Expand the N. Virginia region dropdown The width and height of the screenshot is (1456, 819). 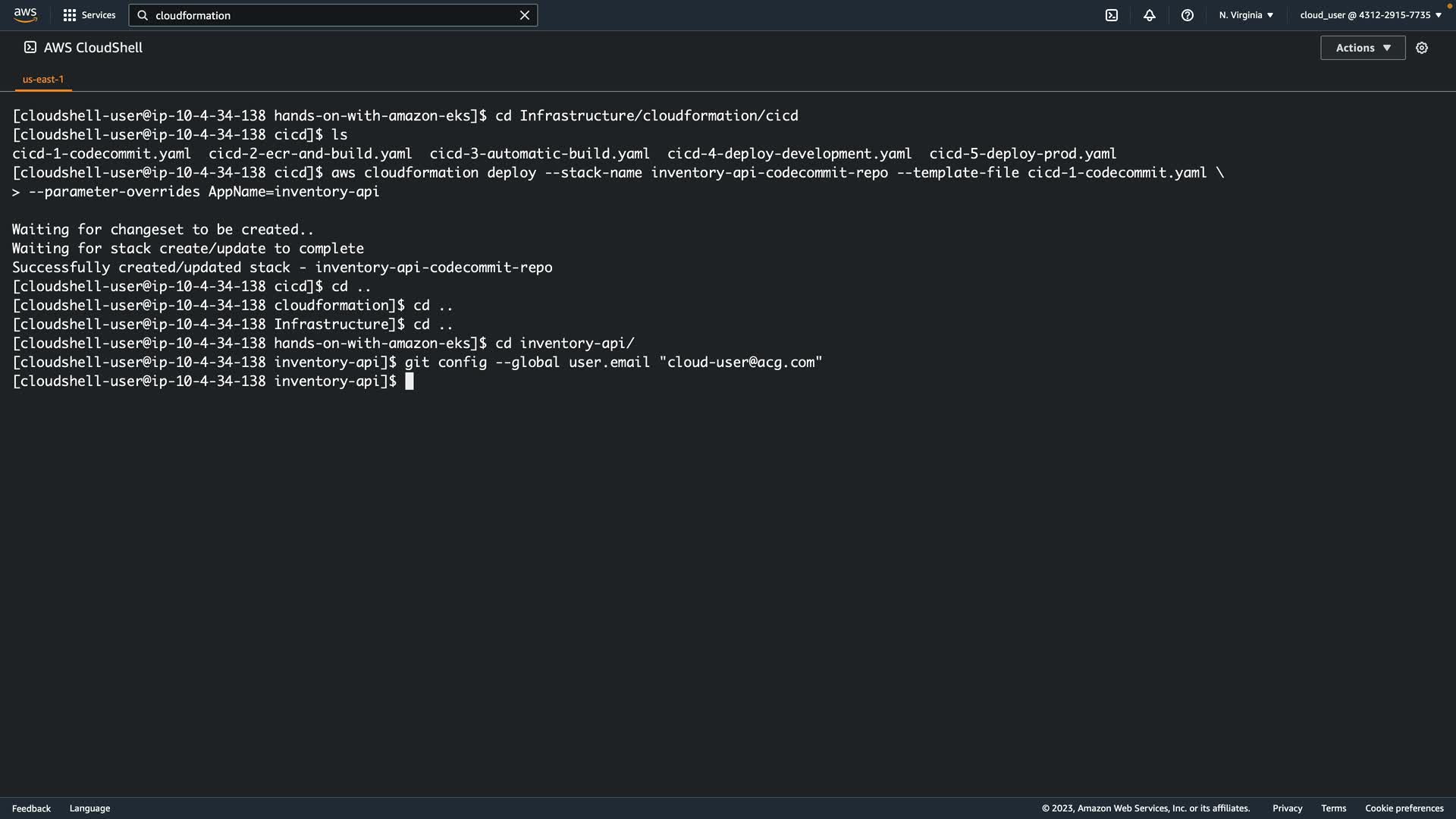(1246, 15)
